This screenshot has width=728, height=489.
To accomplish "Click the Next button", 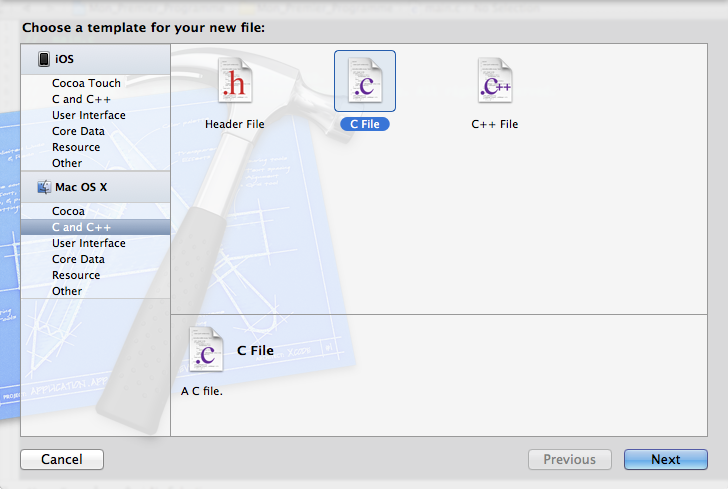I will (x=666, y=459).
